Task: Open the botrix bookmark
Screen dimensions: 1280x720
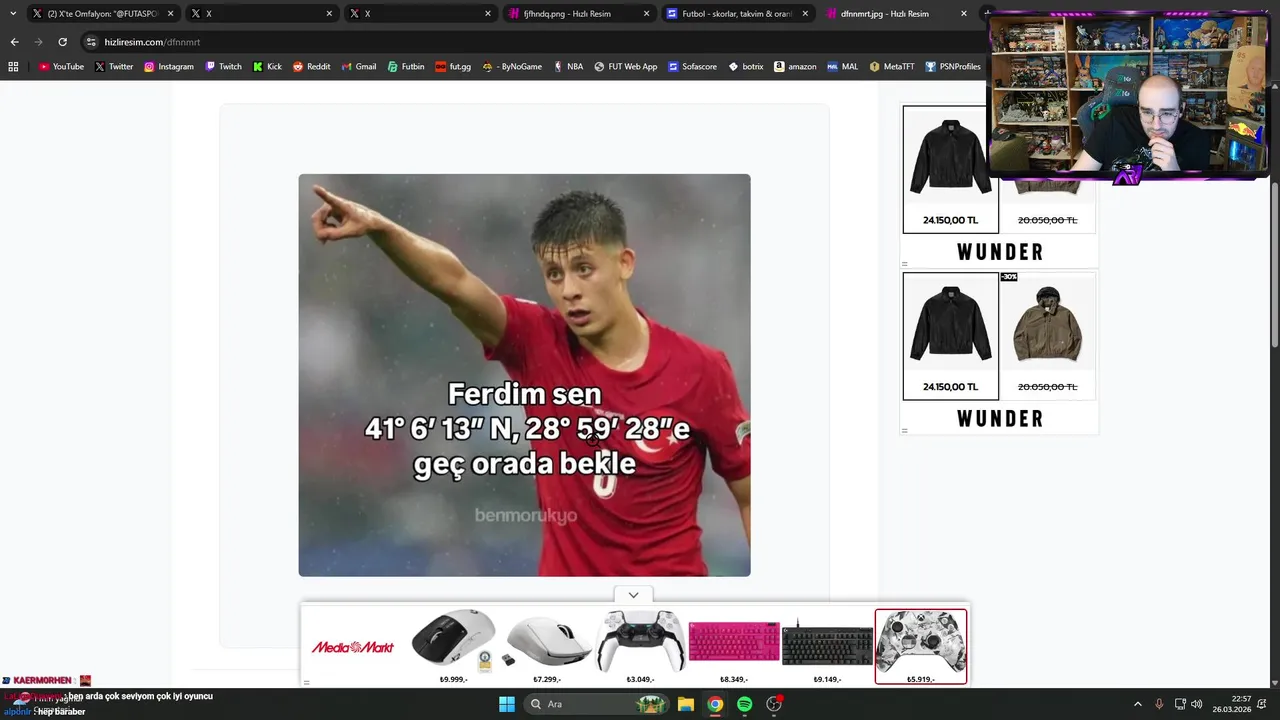Action: (746, 67)
